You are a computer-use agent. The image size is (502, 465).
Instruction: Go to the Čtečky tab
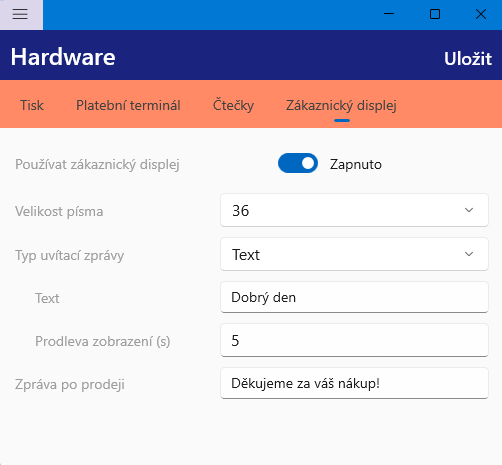(233, 105)
